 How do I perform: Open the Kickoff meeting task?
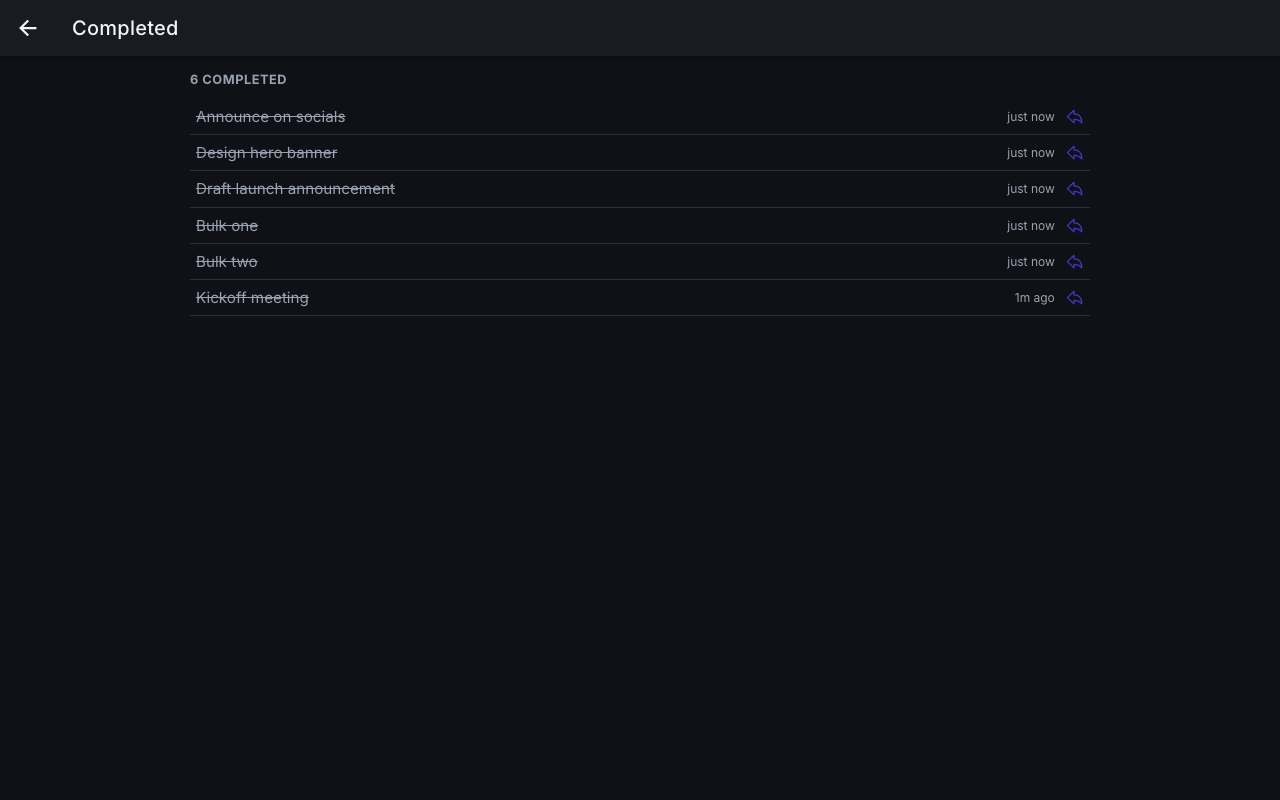click(x=252, y=298)
